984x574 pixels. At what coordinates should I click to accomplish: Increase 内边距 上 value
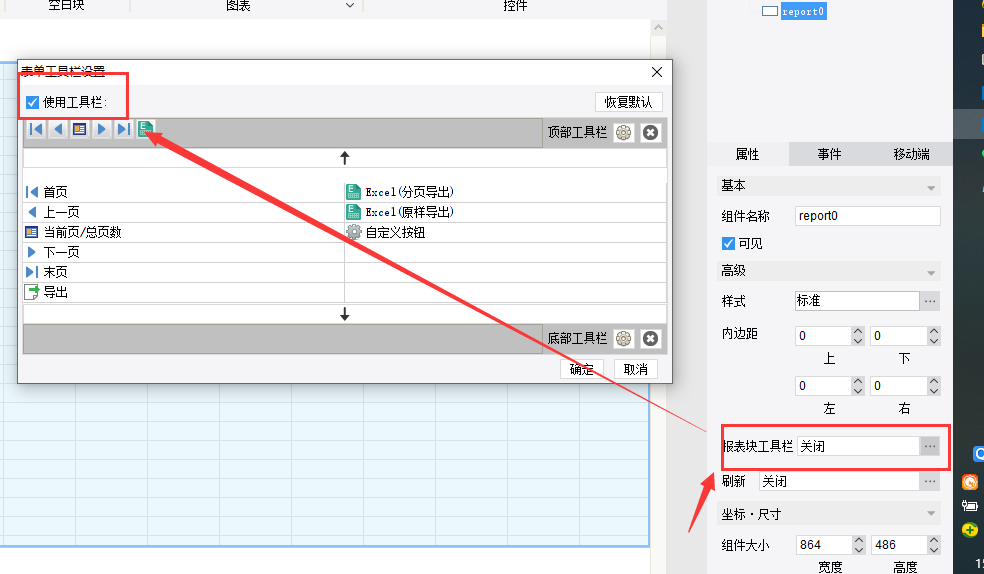coord(858,331)
